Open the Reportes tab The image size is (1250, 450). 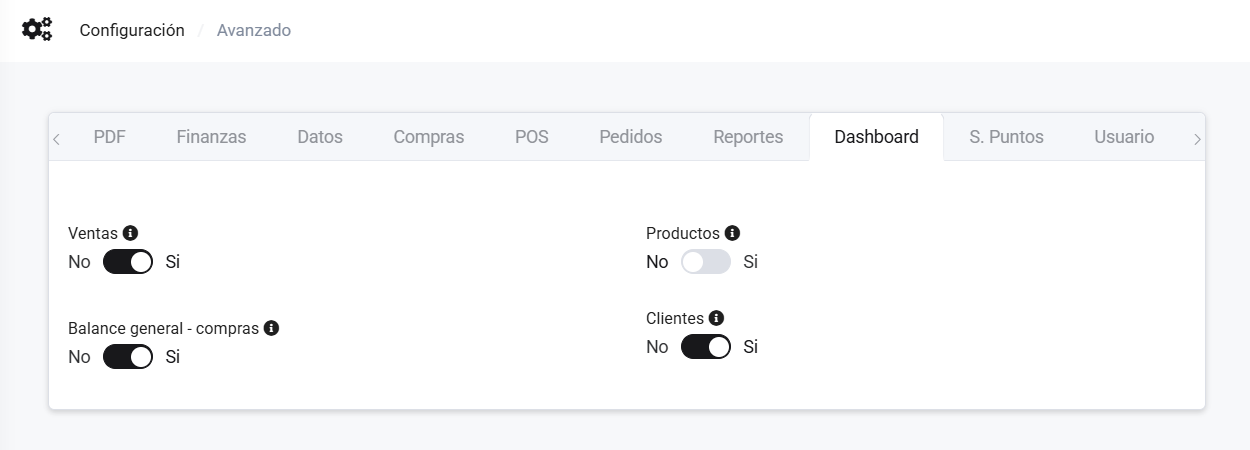tap(748, 137)
